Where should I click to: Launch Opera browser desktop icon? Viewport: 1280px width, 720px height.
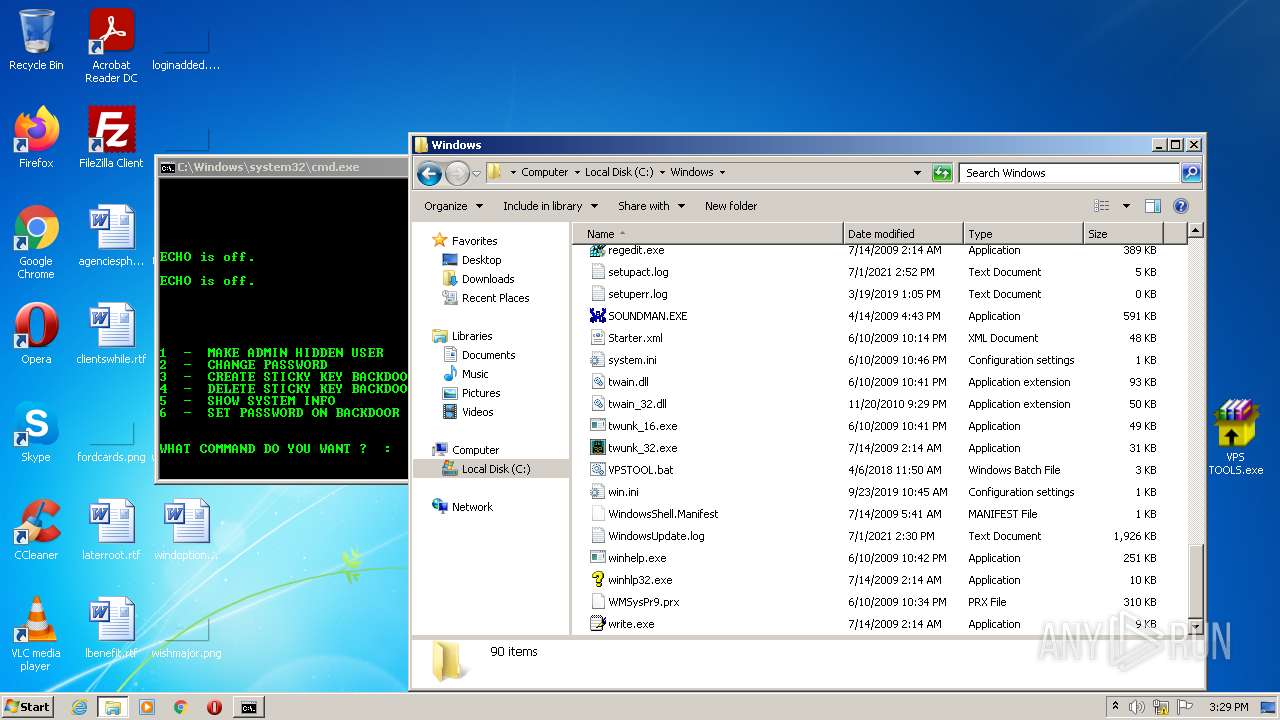36,334
